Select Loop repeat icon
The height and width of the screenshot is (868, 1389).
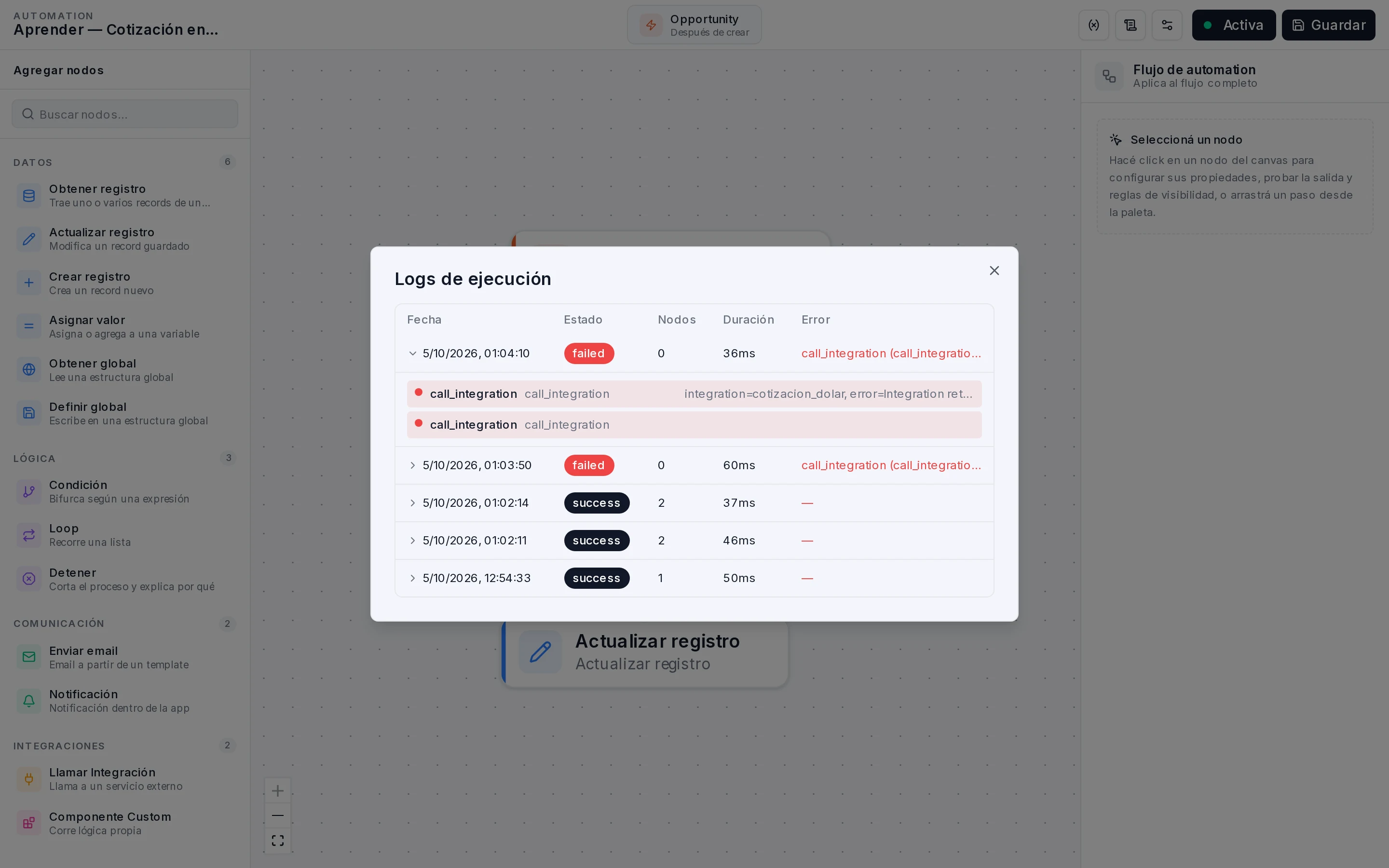click(29, 535)
